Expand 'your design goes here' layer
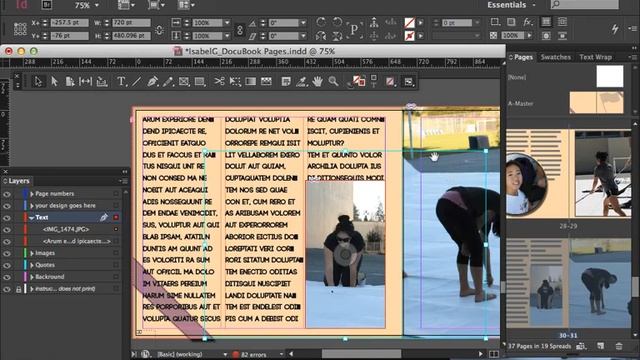 [x=31, y=206]
